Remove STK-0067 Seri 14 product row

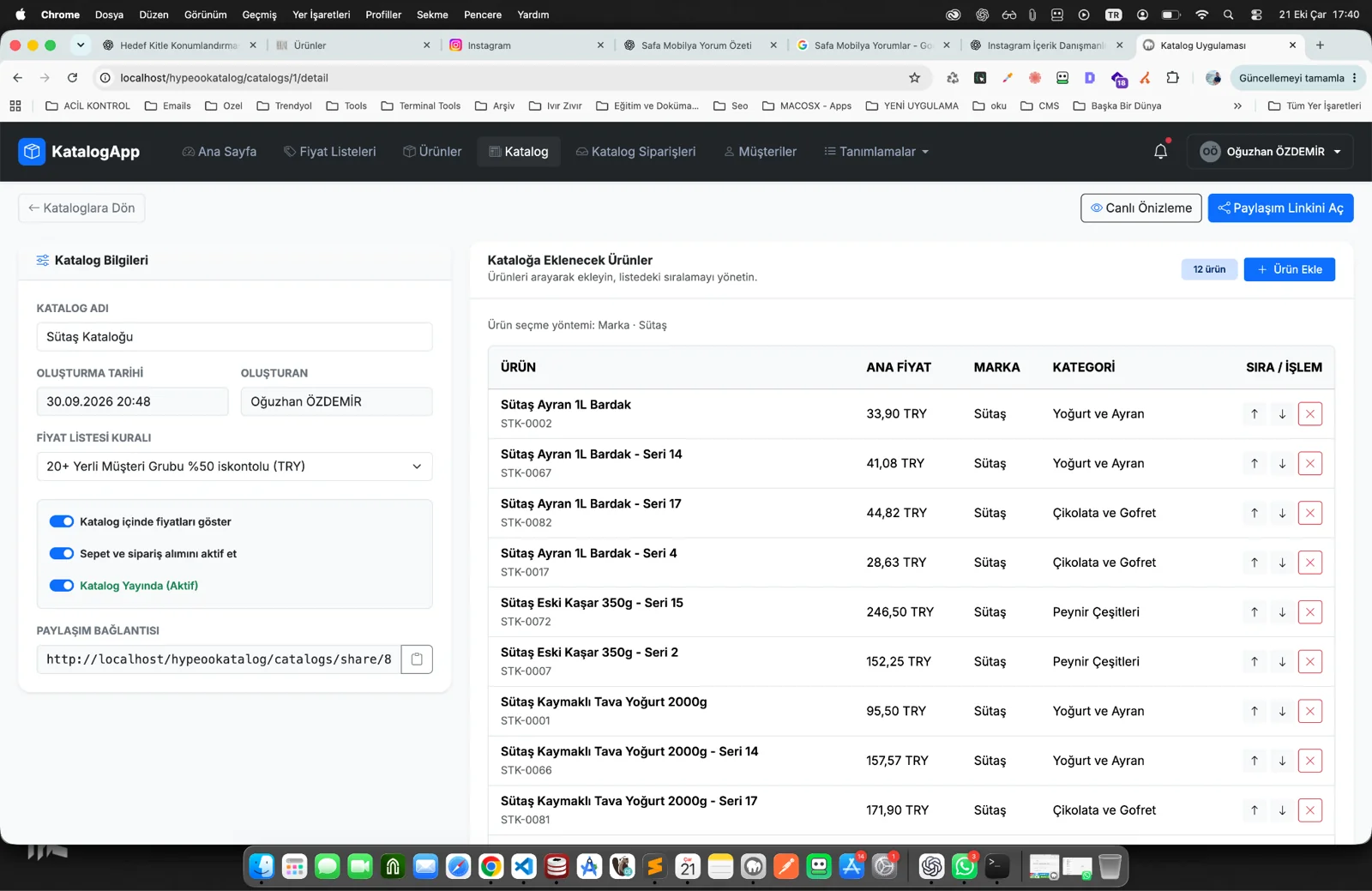coord(1310,464)
